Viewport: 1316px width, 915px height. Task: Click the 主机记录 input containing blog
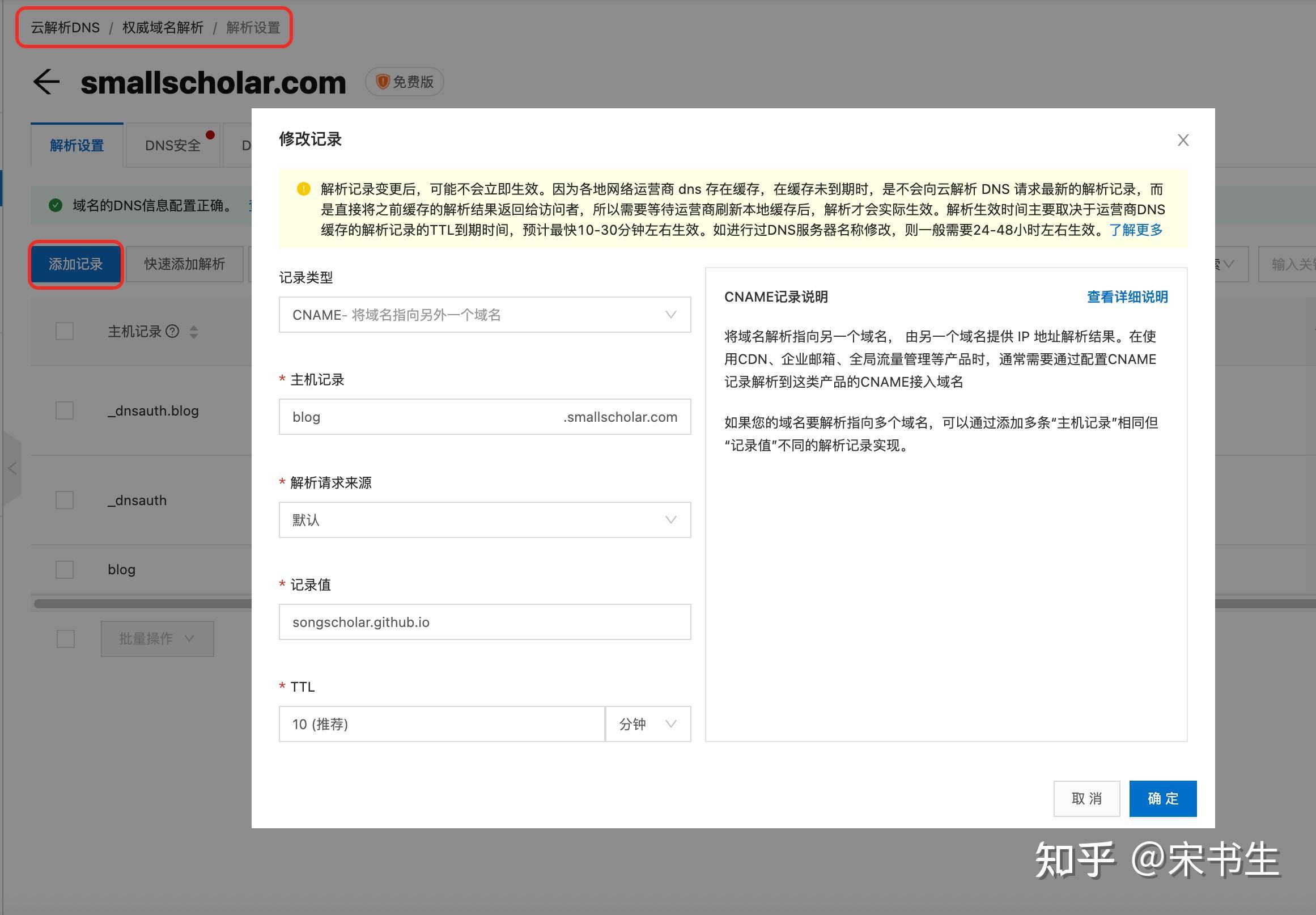click(x=485, y=417)
